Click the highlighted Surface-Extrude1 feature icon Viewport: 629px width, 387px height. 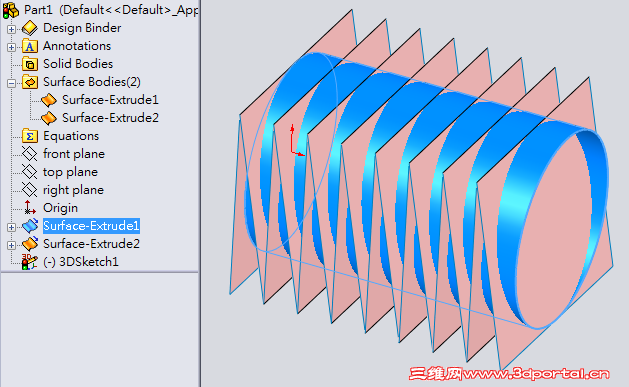30,226
